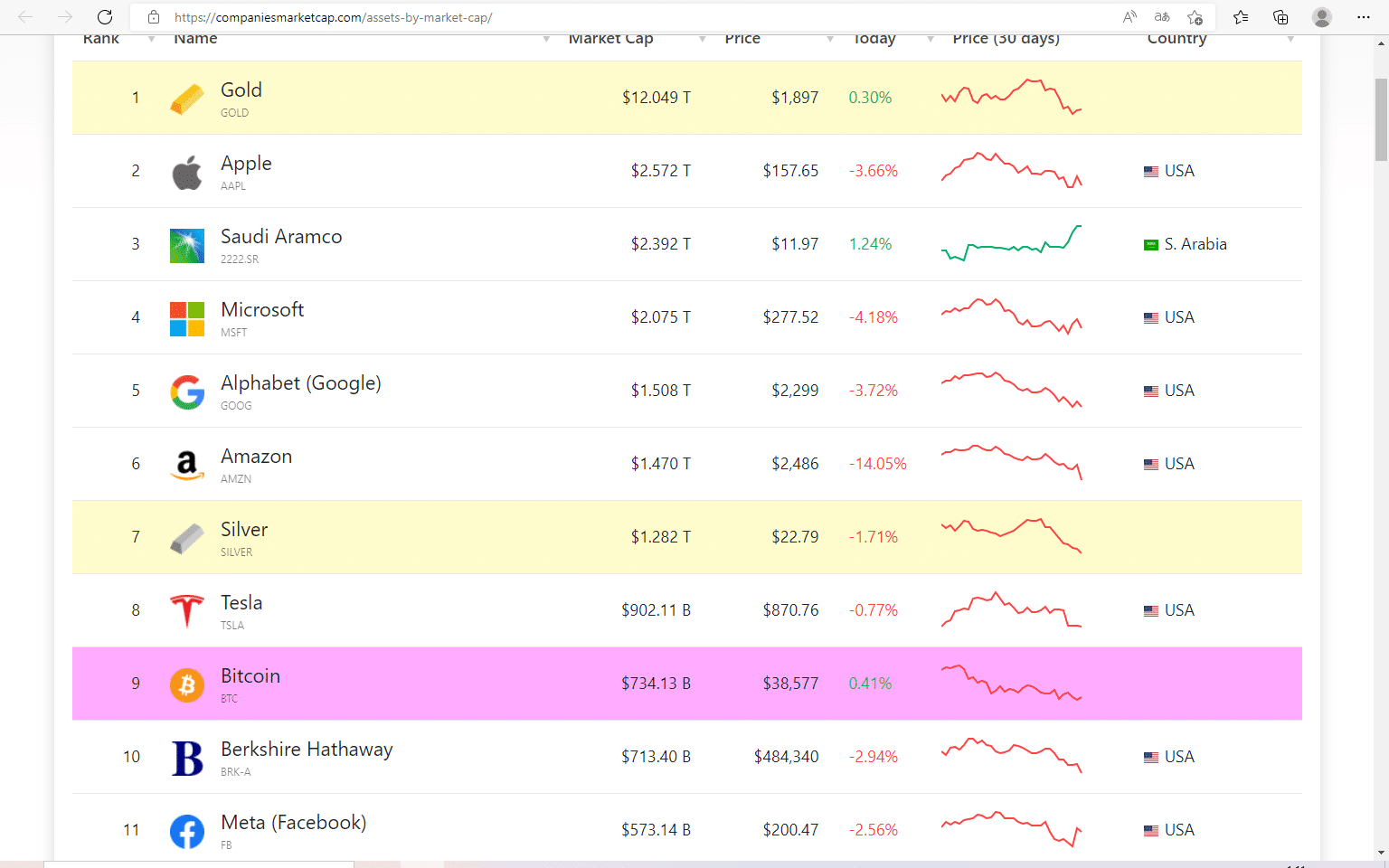Open the favorites list icon
The width and height of the screenshot is (1389, 868).
(x=1241, y=17)
